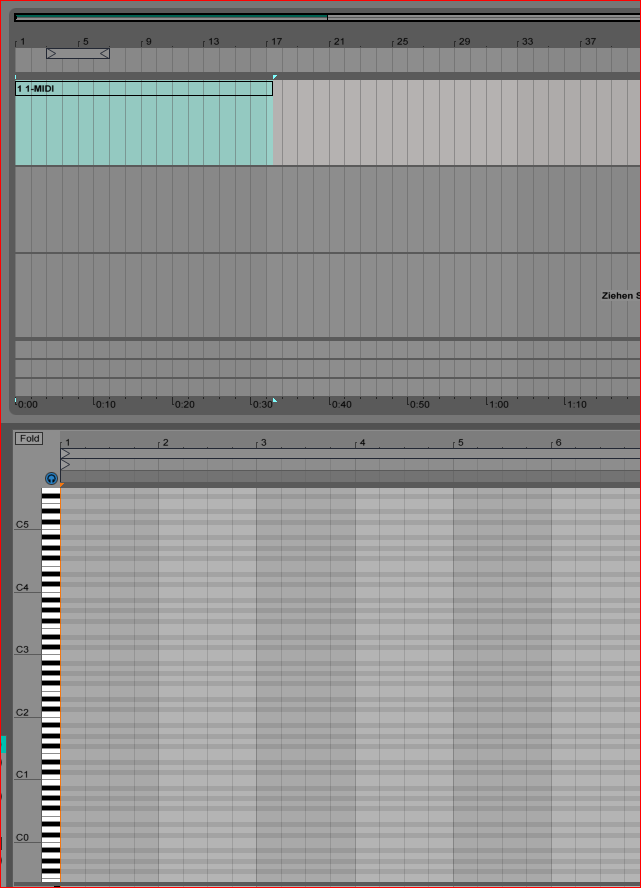Click bar 5 in the arrangement ruler
The height and width of the screenshot is (888, 641).
86,41
